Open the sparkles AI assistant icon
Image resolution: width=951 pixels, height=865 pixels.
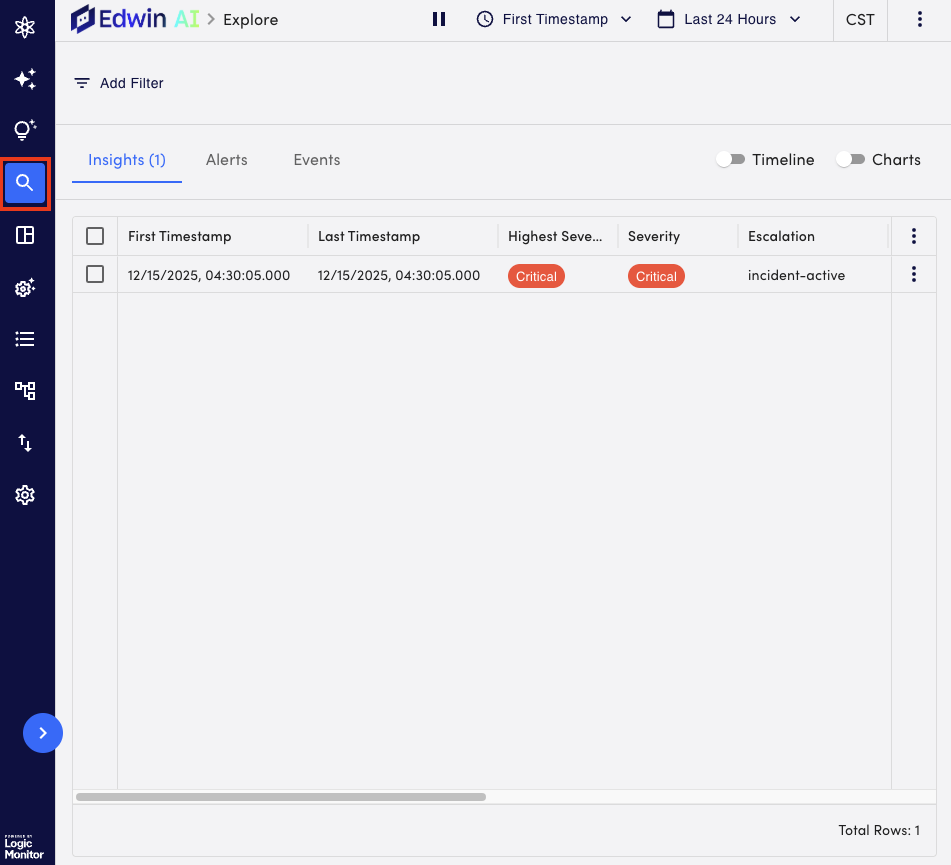25,78
